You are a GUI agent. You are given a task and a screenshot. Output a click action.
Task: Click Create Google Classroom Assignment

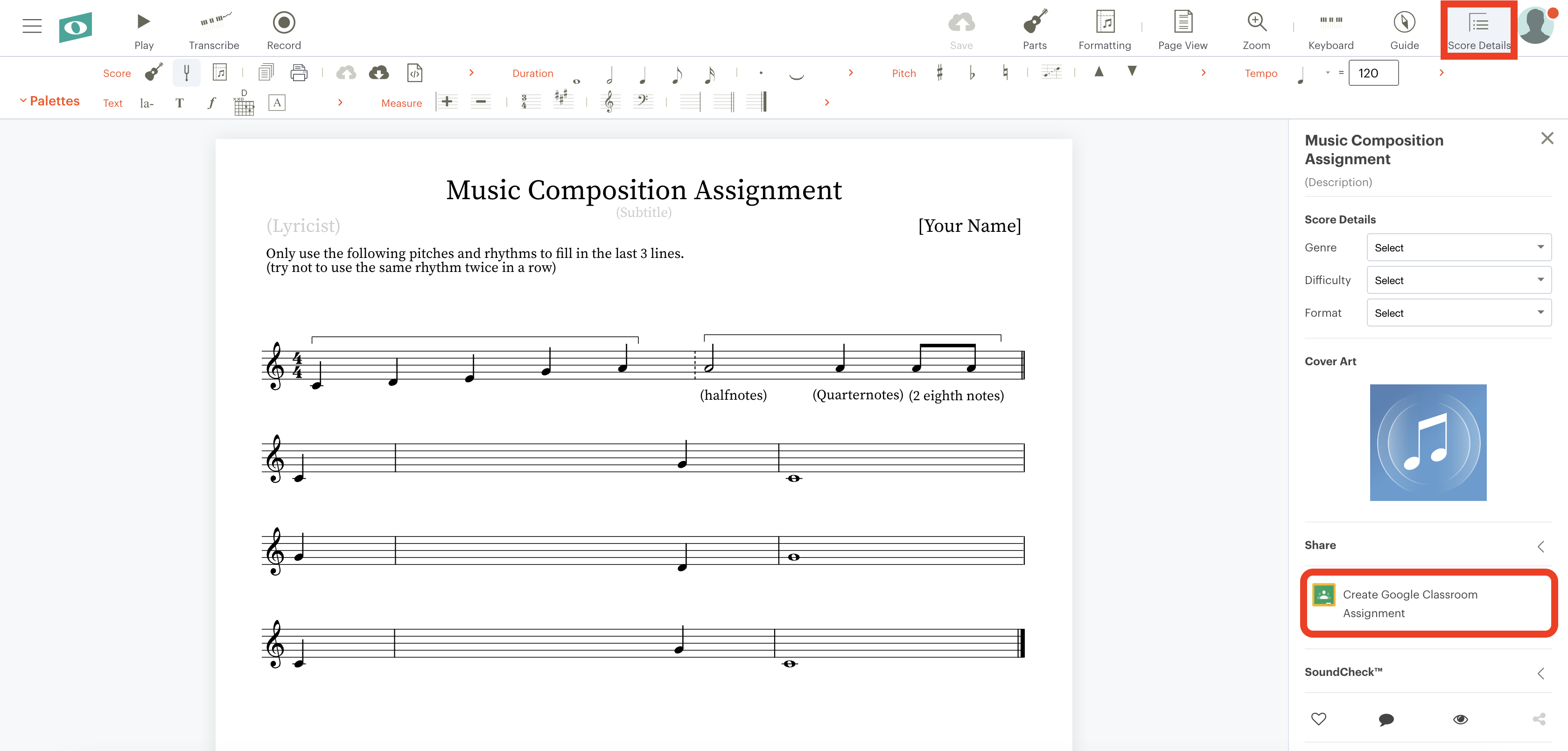(1428, 604)
